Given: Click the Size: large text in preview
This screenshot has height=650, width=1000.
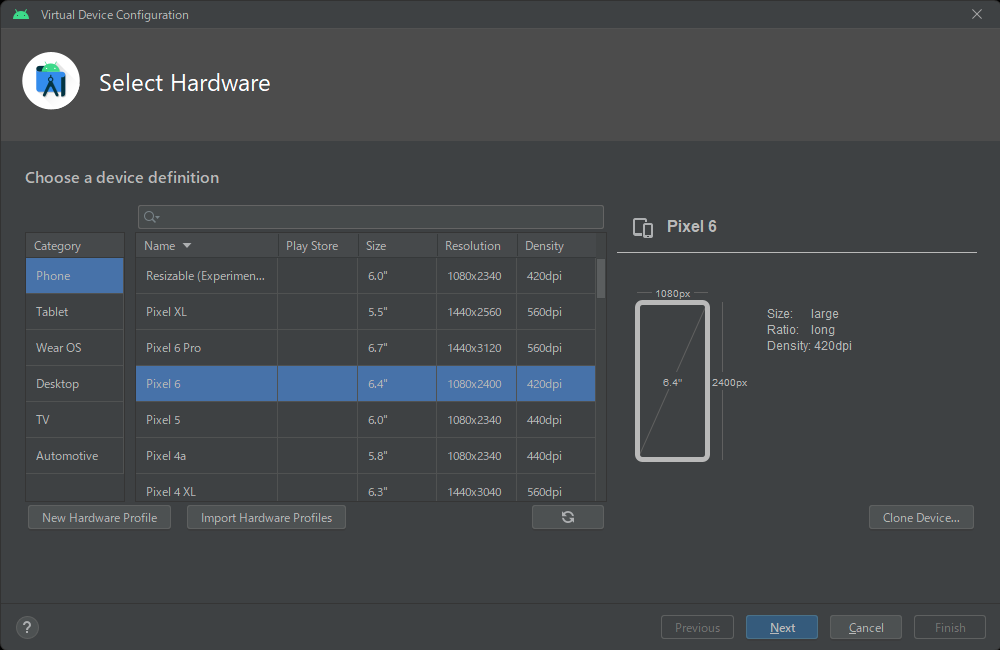Looking at the screenshot, I should point(802,314).
